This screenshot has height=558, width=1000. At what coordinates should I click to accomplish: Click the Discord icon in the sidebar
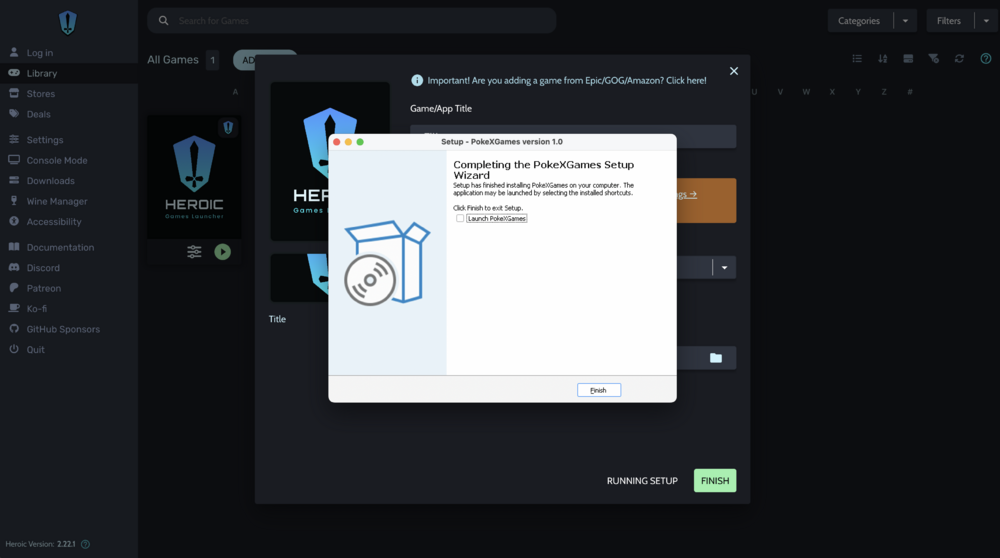(x=14, y=267)
